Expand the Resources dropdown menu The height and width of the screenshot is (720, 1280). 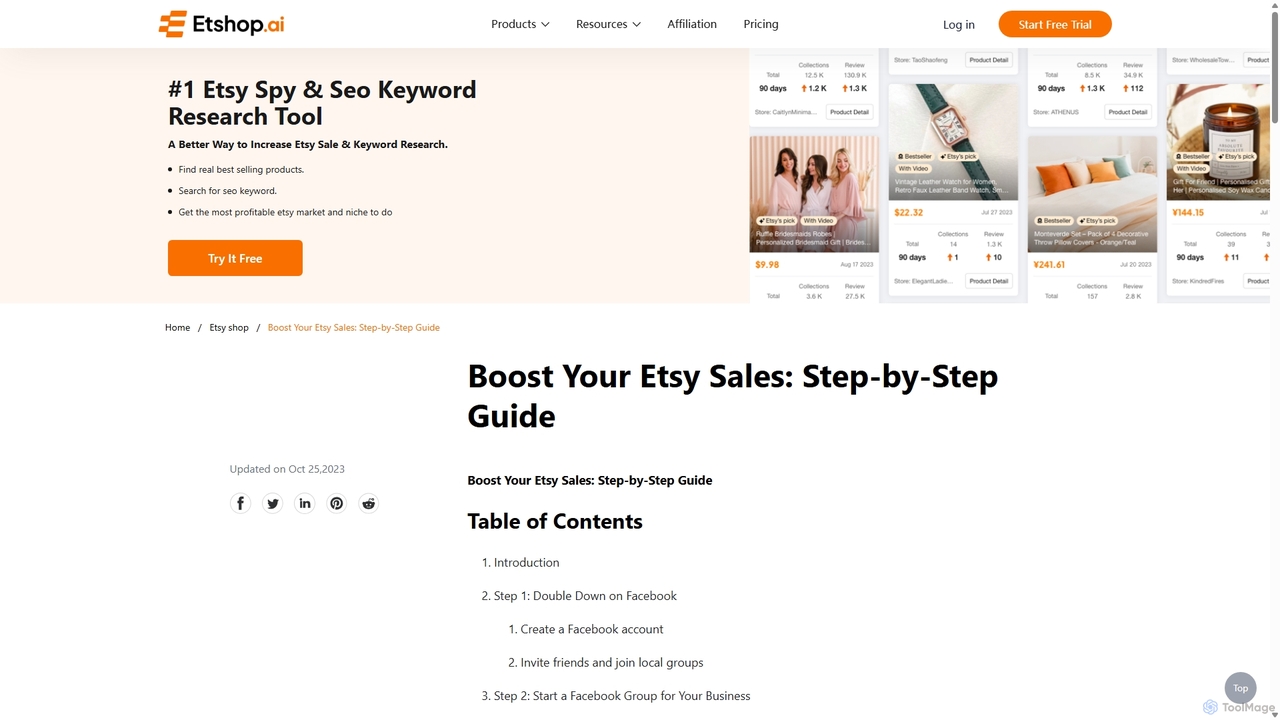(608, 24)
